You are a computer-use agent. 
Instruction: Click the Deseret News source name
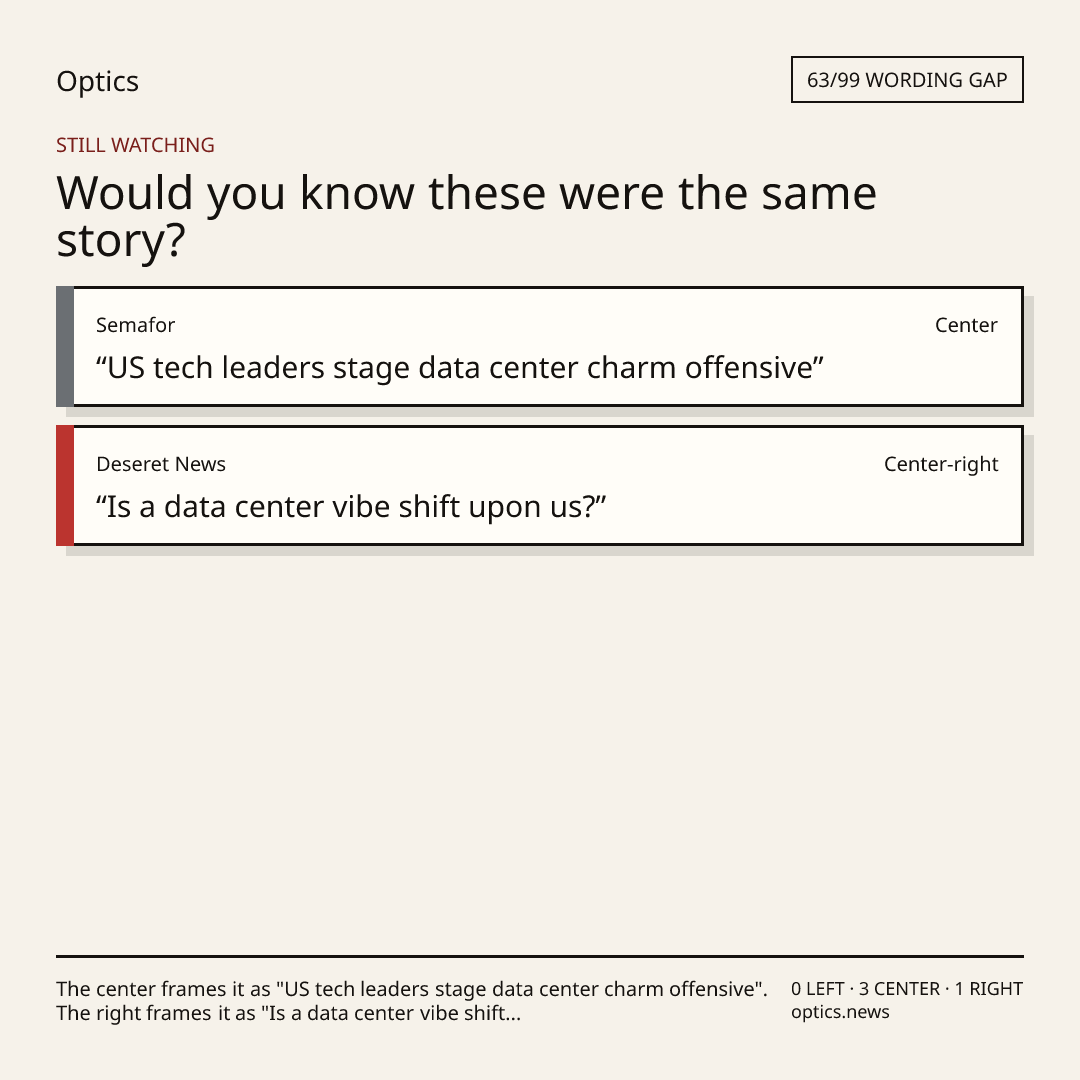(161, 464)
